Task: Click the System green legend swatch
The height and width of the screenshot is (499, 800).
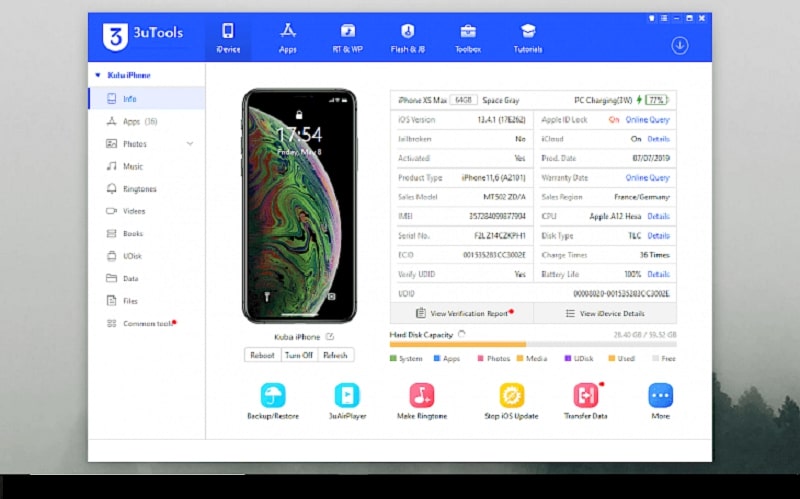Action: point(393,359)
